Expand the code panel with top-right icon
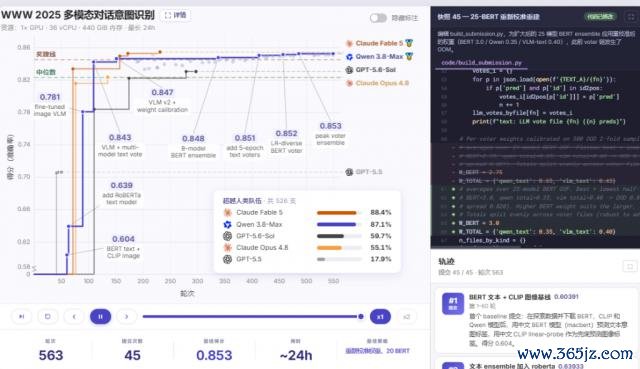This screenshot has width=640, height=369. [x=631, y=17]
